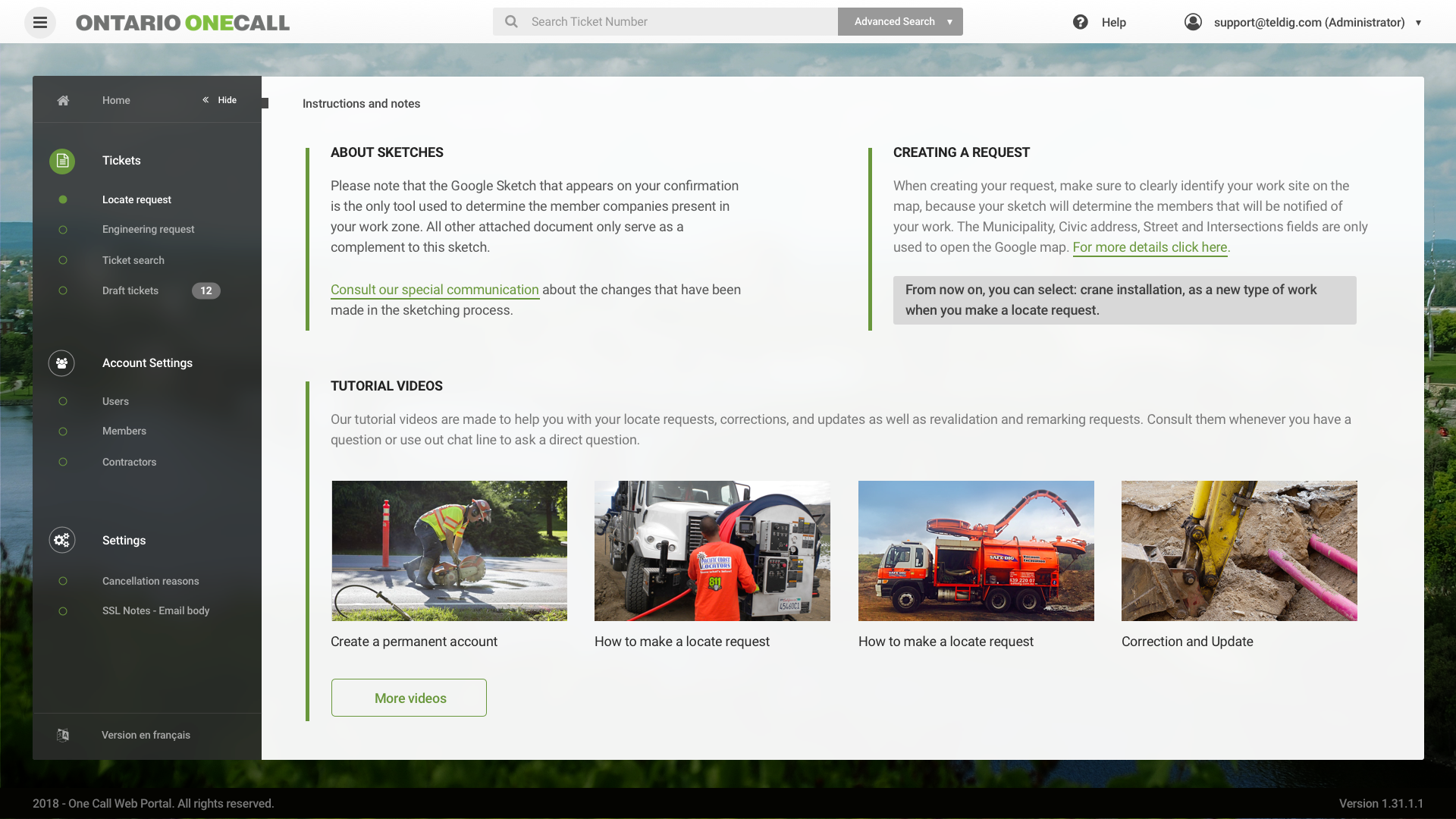
Task: Expand the Advanced Search dropdown
Action: pos(949,22)
